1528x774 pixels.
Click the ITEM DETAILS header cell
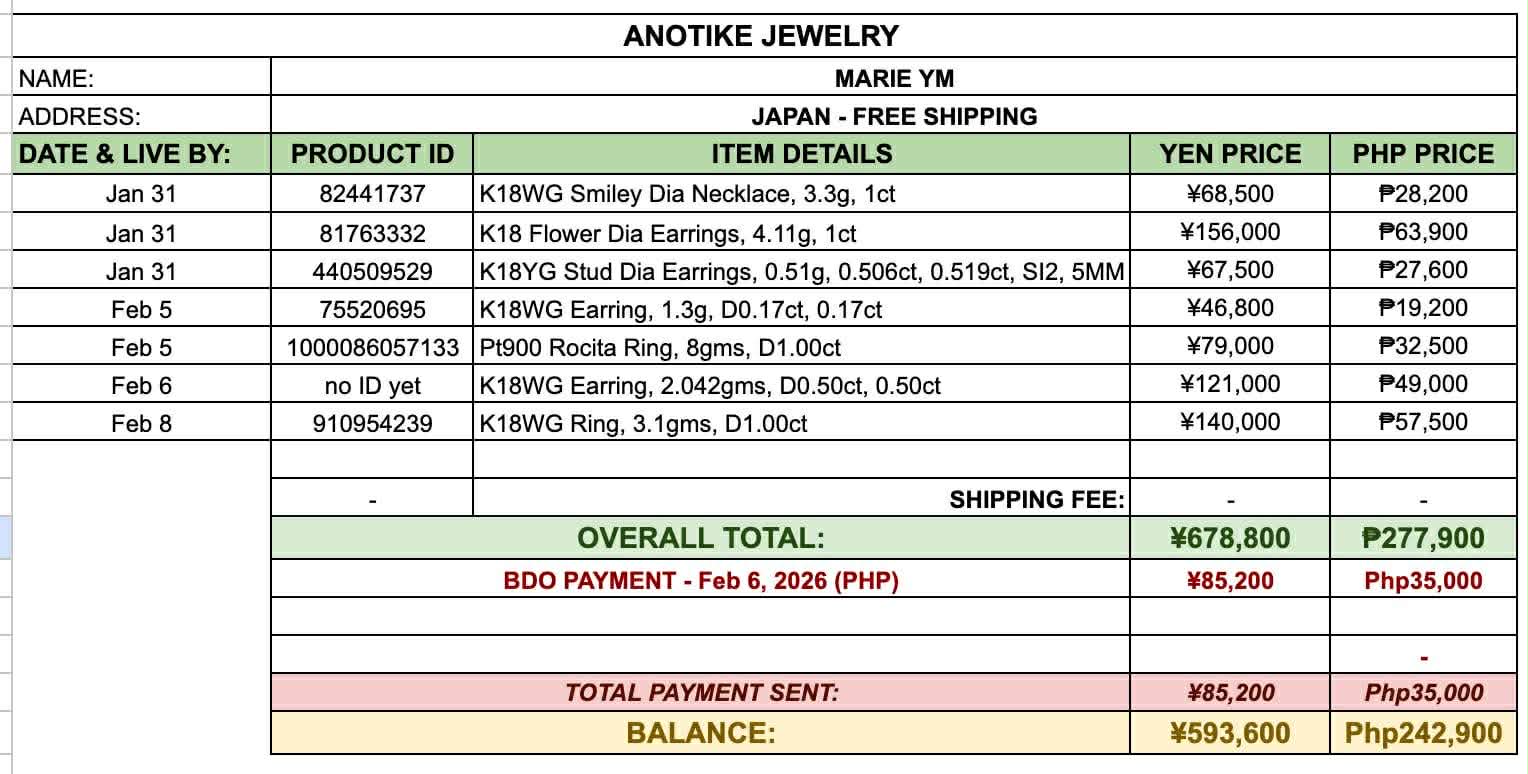click(x=801, y=154)
